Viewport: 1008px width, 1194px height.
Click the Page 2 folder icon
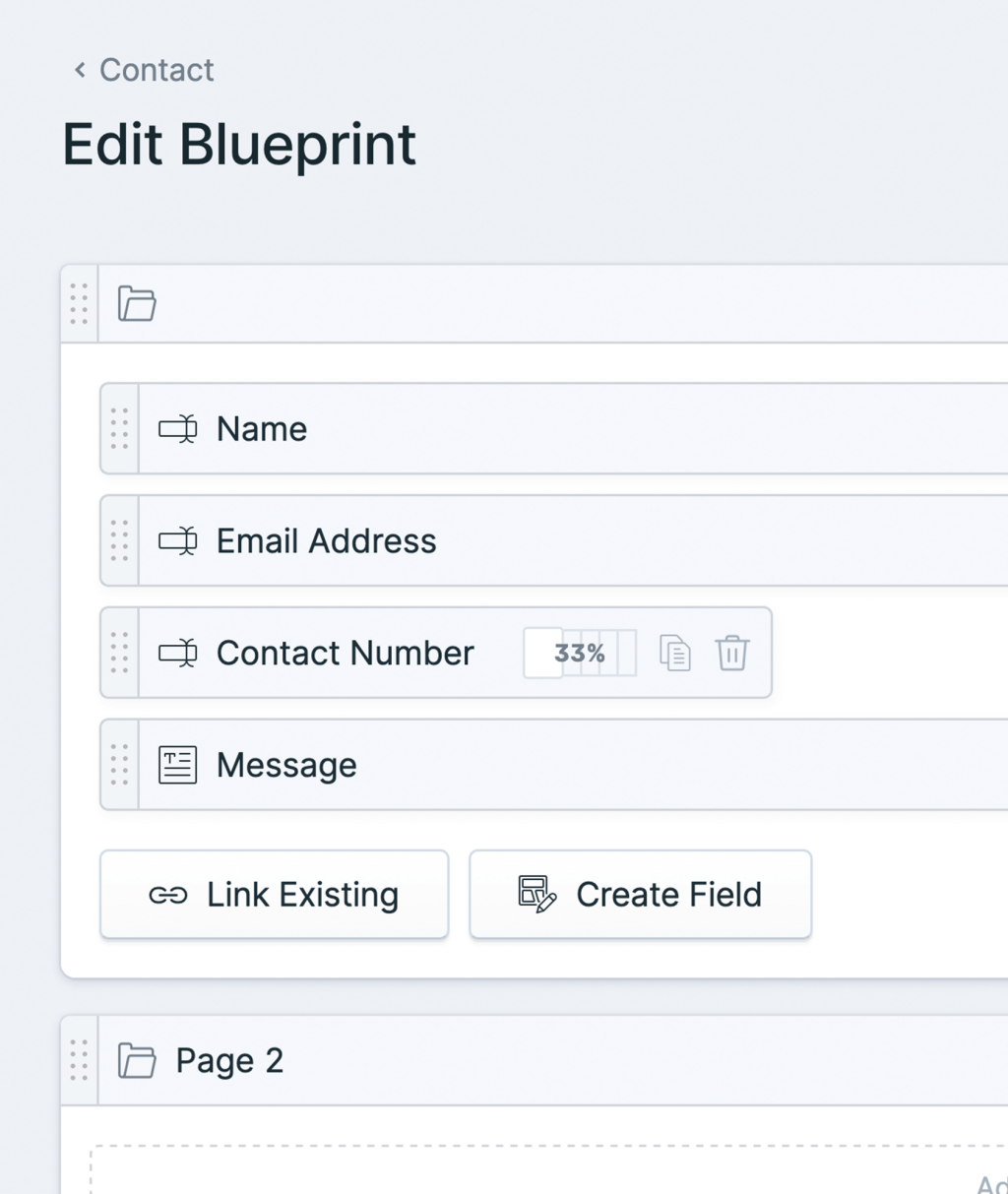(x=137, y=1061)
